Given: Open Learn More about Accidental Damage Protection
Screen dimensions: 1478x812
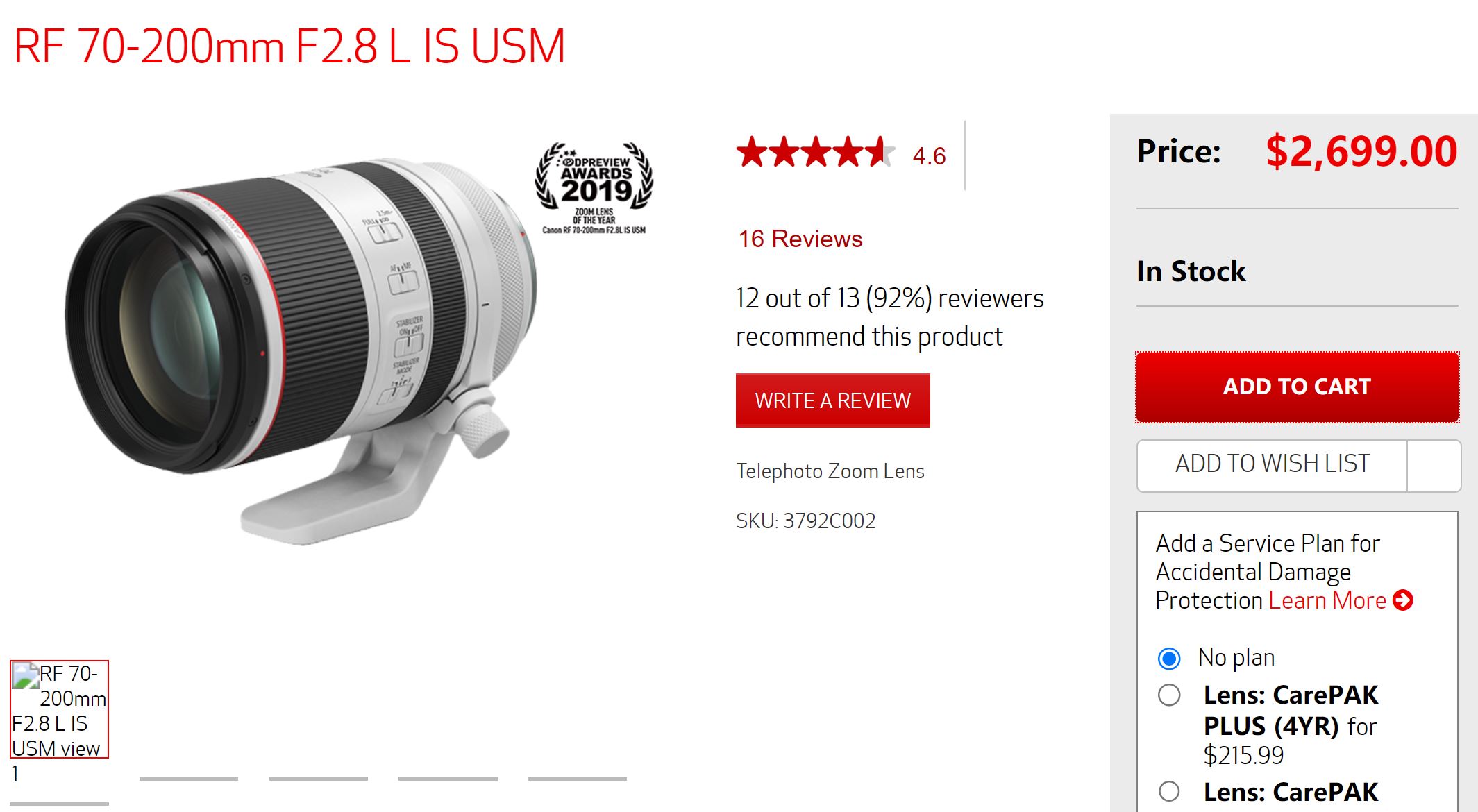Looking at the screenshot, I should point(1327,600).
